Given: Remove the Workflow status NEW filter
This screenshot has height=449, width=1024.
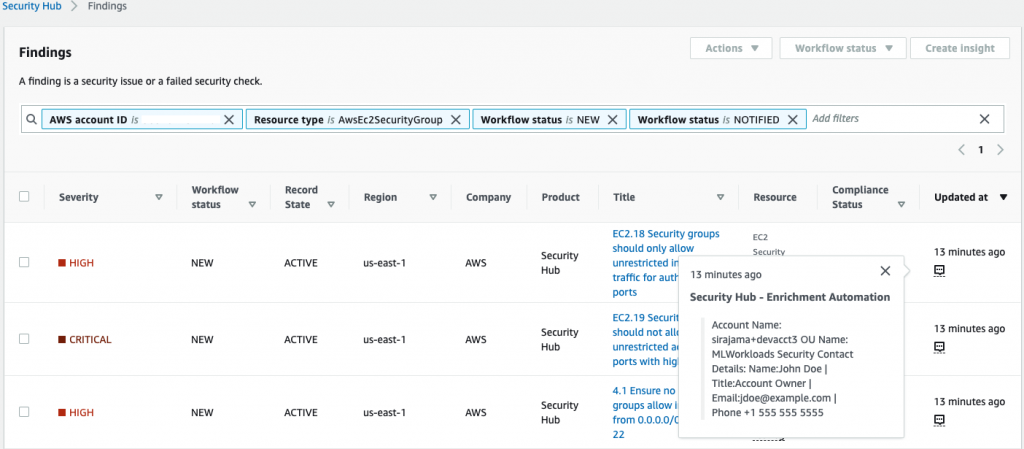Looking at the screenshot, I should point(613,119).
